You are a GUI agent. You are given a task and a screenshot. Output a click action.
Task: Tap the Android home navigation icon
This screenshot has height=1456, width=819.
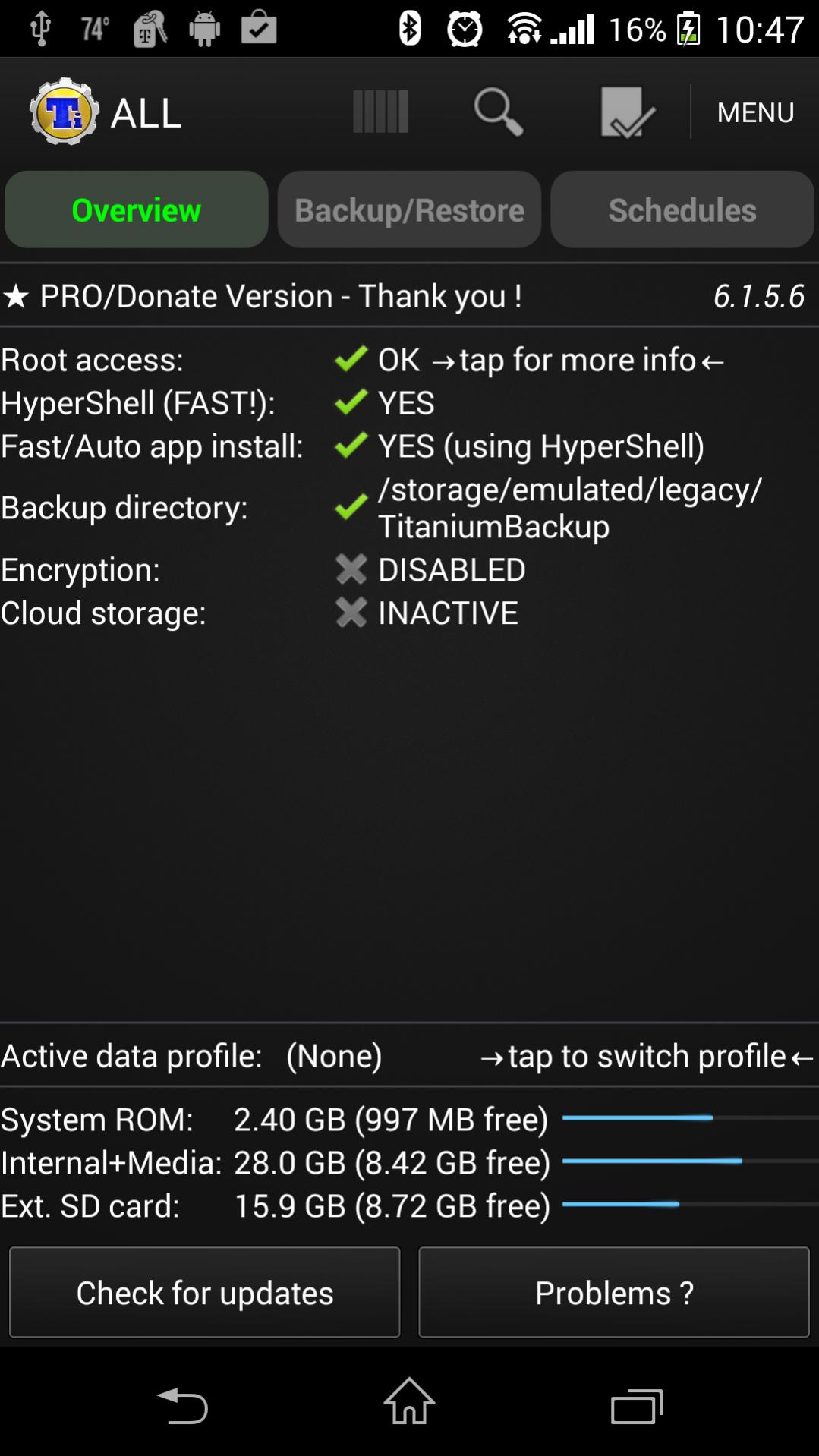click(409, 1401)
